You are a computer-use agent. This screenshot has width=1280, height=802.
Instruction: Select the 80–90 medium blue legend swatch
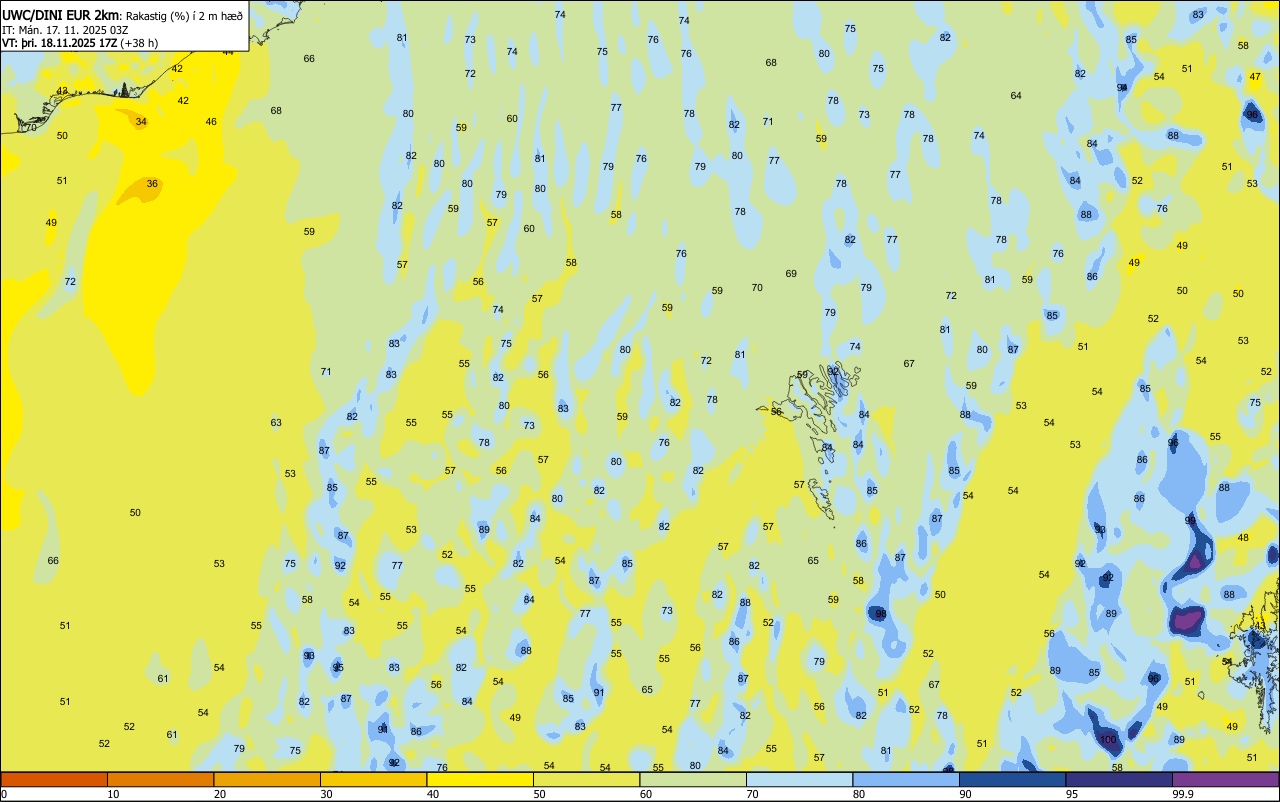click(906, 779)
